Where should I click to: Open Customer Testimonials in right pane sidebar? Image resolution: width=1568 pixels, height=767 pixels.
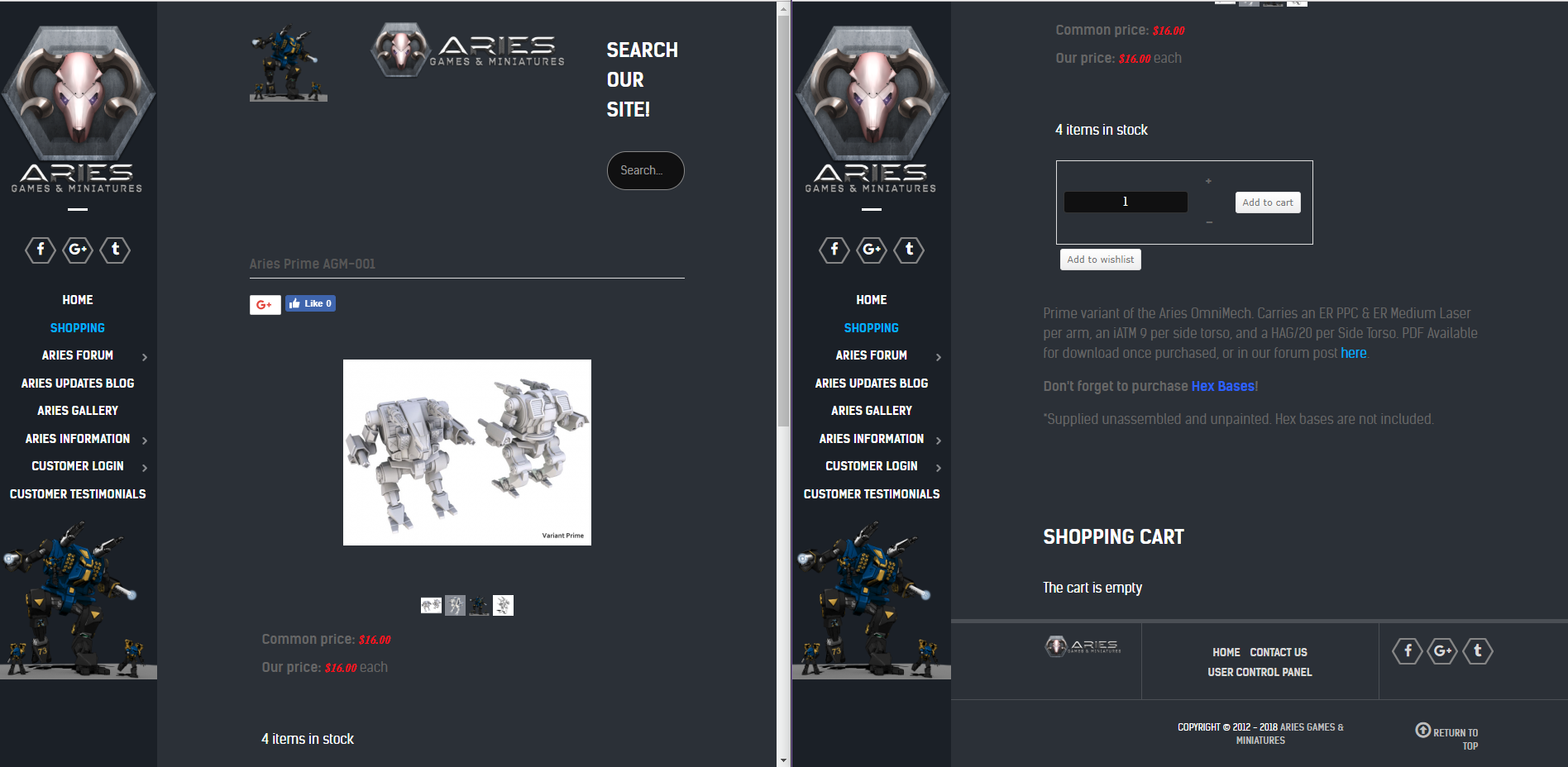872,494
